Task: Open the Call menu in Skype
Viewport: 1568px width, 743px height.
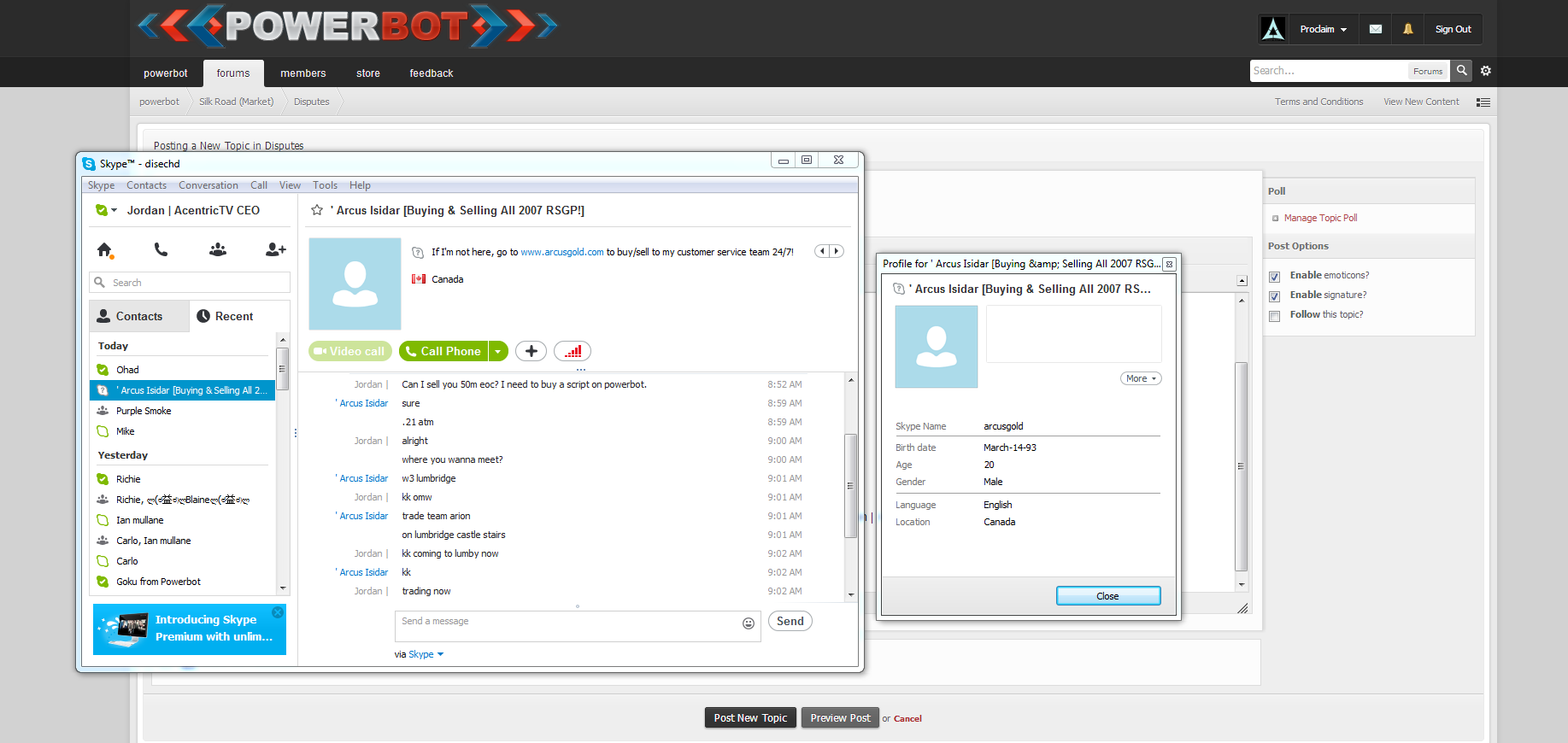Action: click(259, 185)
